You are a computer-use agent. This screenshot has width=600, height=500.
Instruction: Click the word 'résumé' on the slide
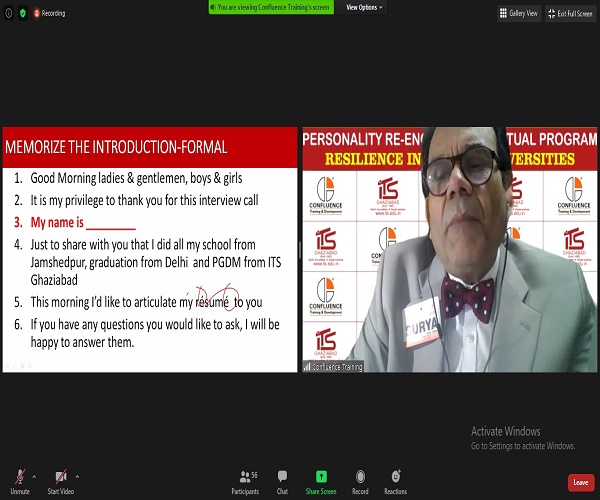click(212, 302)
